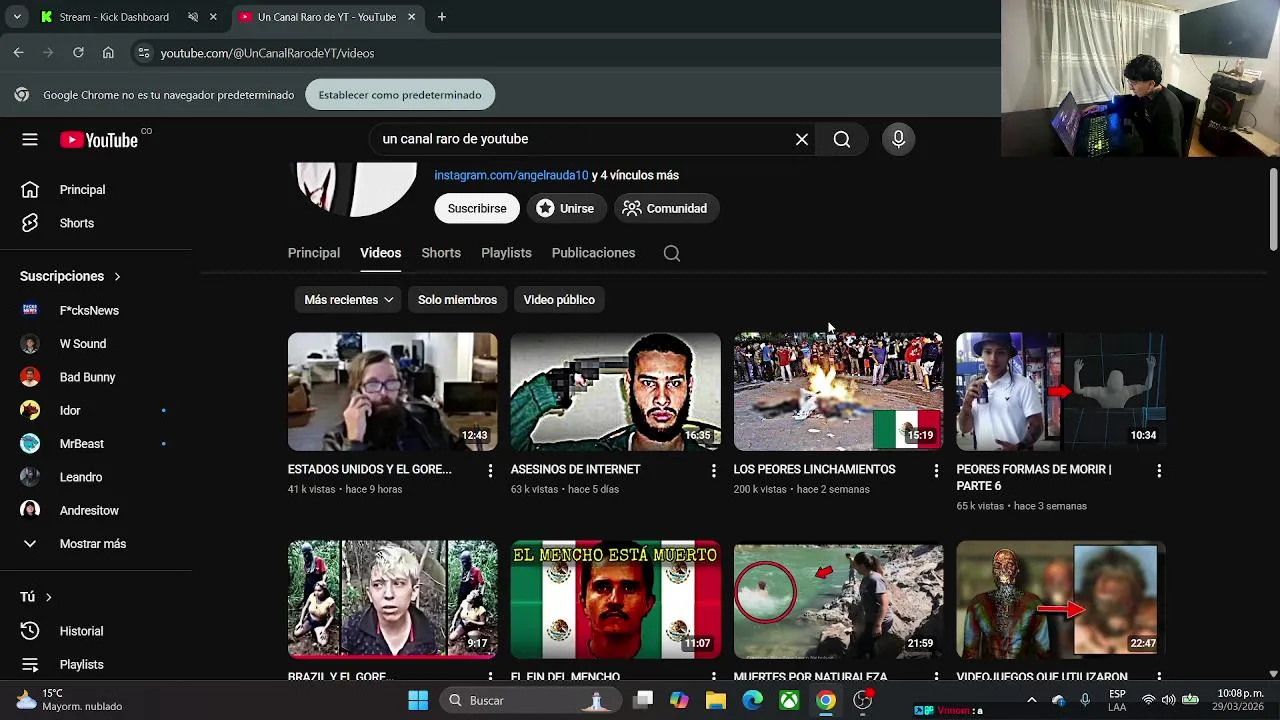Open the Publicaciones channel tab
1280x720 pixels.
click(x=593, y=253)
